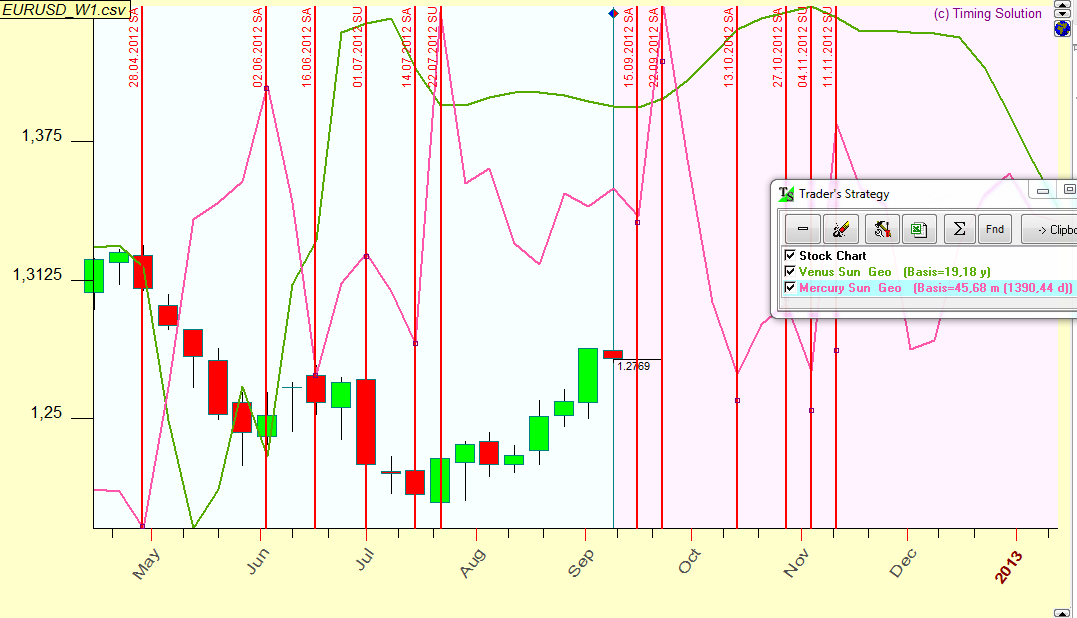Click the 02.06.2012 SA vertical date line
The width and height of the screenshot is (1077, 618).
(266, 300)
